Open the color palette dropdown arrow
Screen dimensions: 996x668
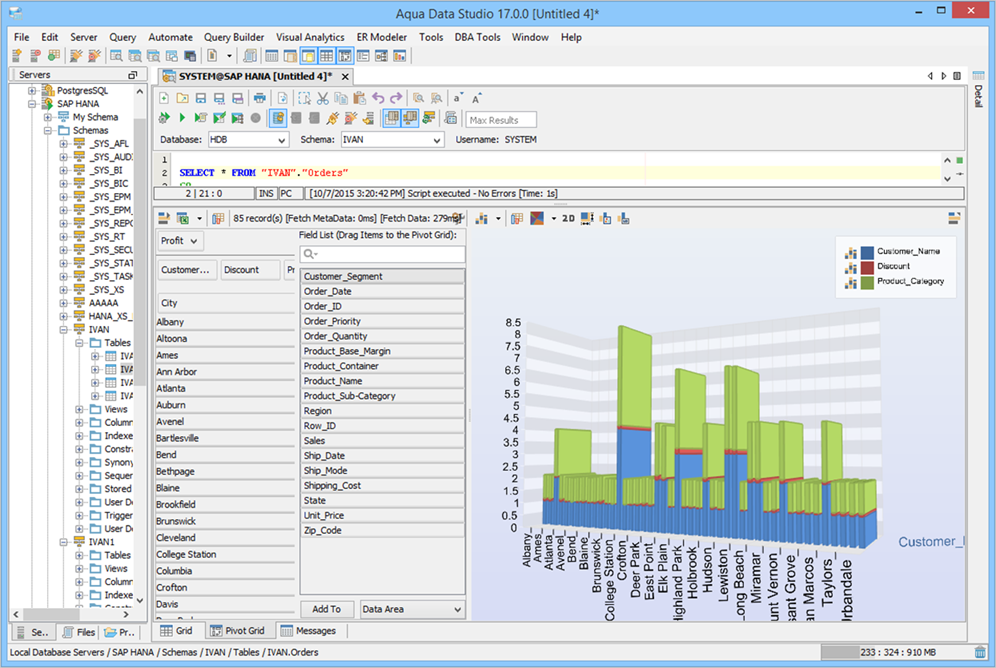click(553, 218)
